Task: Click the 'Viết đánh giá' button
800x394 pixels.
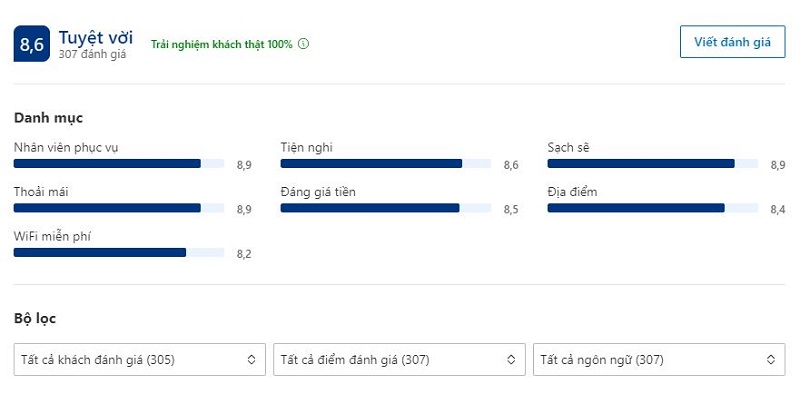Action: click(x=732, y=42)
